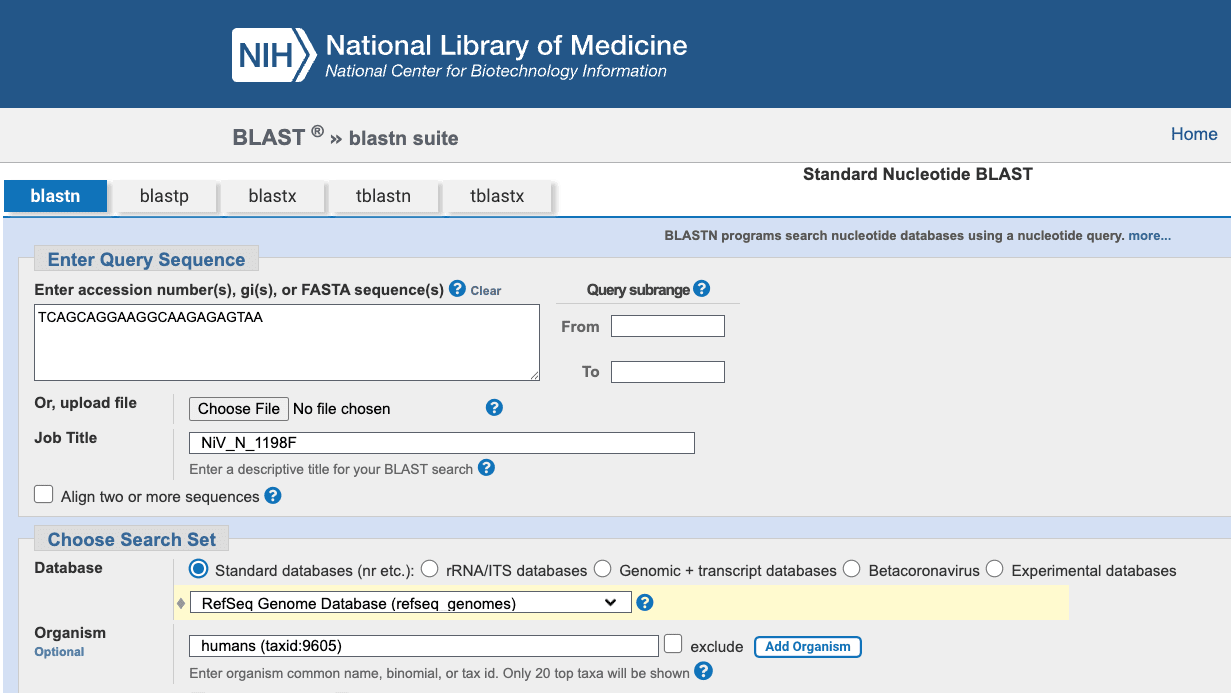Click the Organism humans (taxid:9605) field
Screen dimensions: 1231x693
tap(424, 646)
